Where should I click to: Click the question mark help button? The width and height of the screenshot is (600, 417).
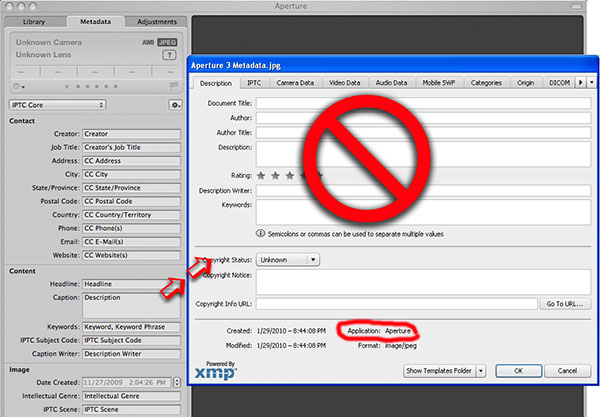(169, 54)
